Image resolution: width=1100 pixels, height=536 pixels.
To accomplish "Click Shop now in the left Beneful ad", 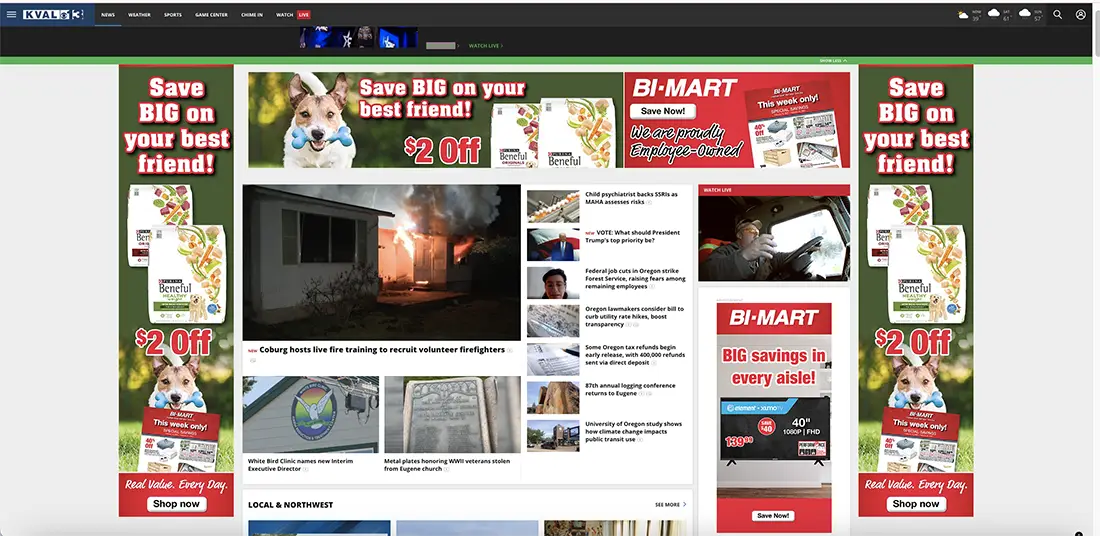I will click(176, 504).
